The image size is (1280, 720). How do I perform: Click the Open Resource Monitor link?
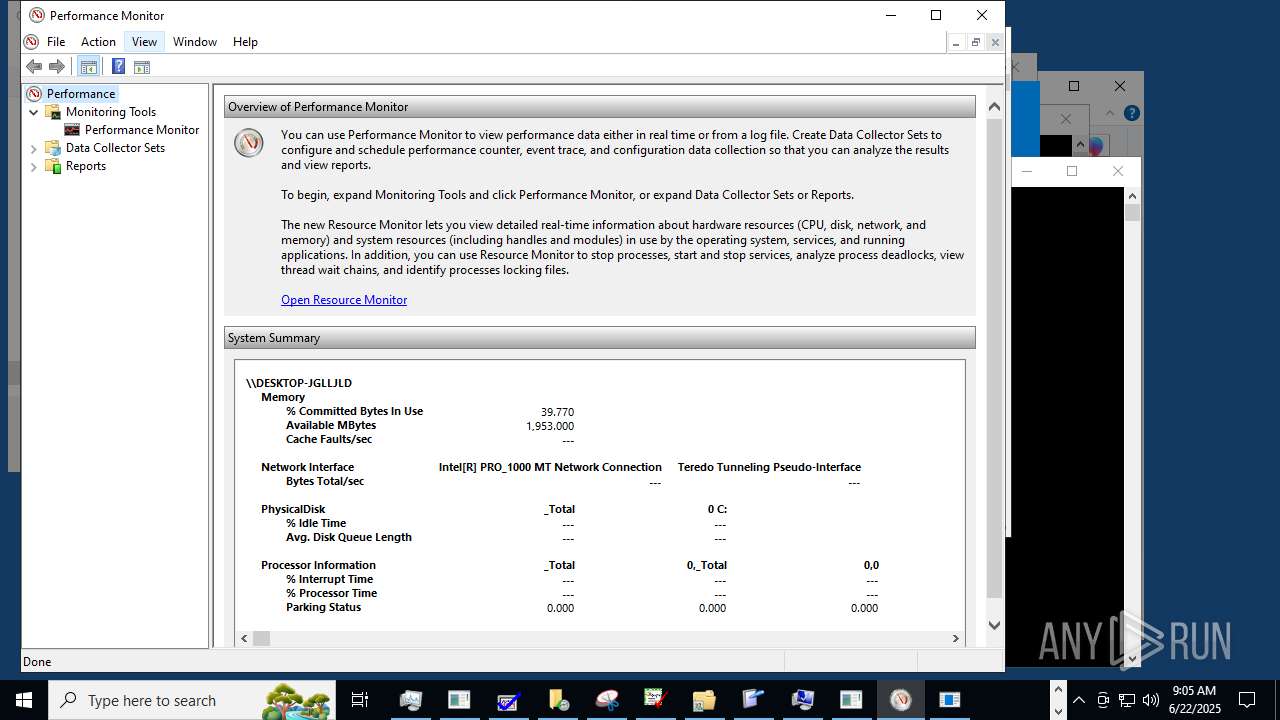coord(344,300)
